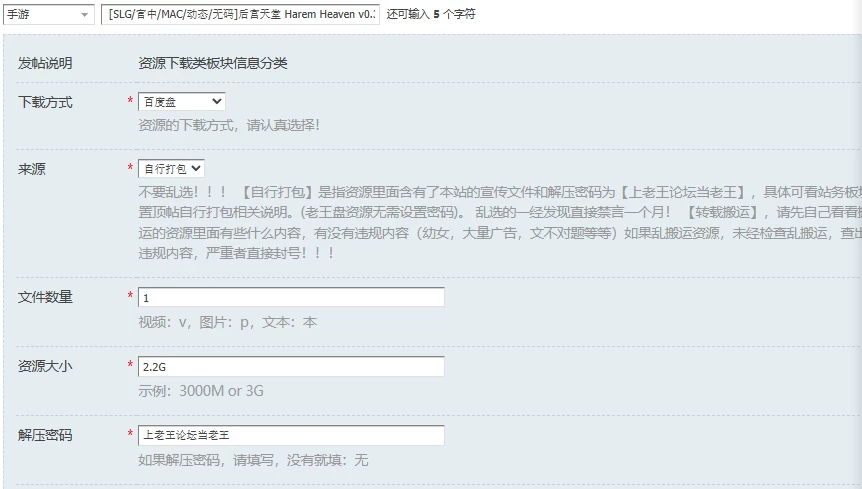Click the hint 示例：3000M or 3G
The height and width of the screenshot is (489, 862).
tap(201, 391)
